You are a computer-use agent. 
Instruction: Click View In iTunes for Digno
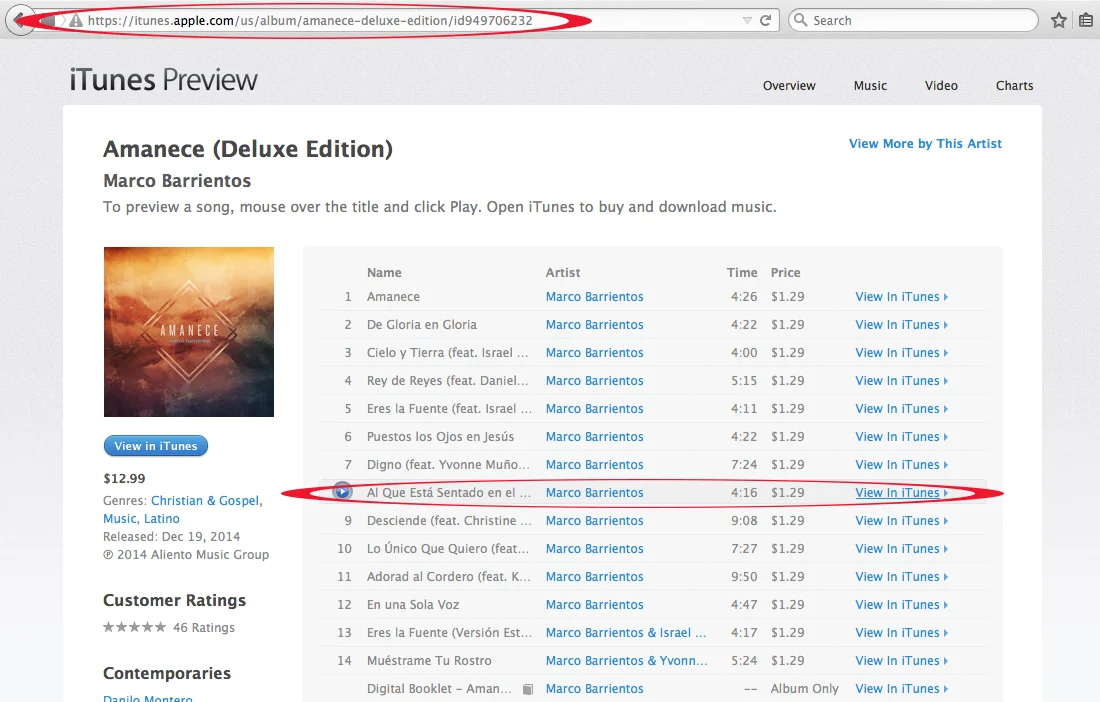[901, 465]
